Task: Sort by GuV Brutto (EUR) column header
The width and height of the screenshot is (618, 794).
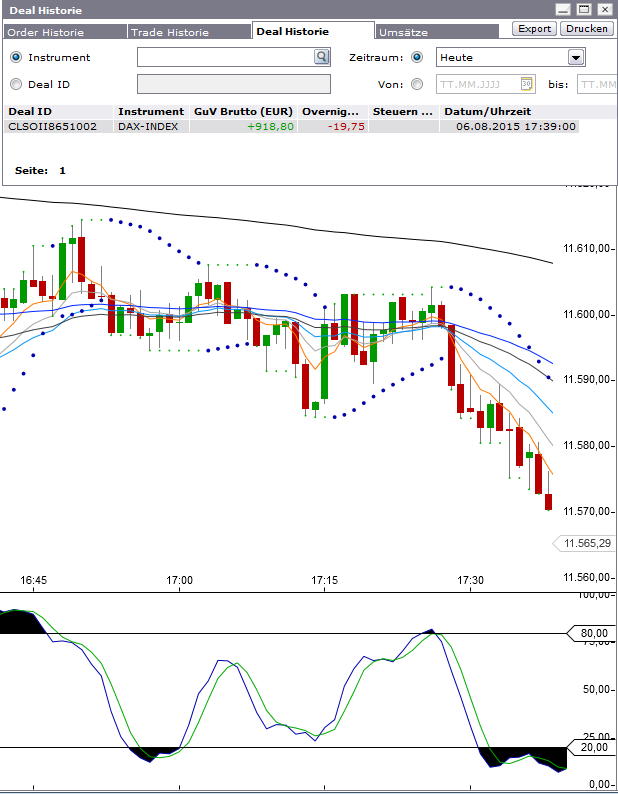Action: (243, 111)
